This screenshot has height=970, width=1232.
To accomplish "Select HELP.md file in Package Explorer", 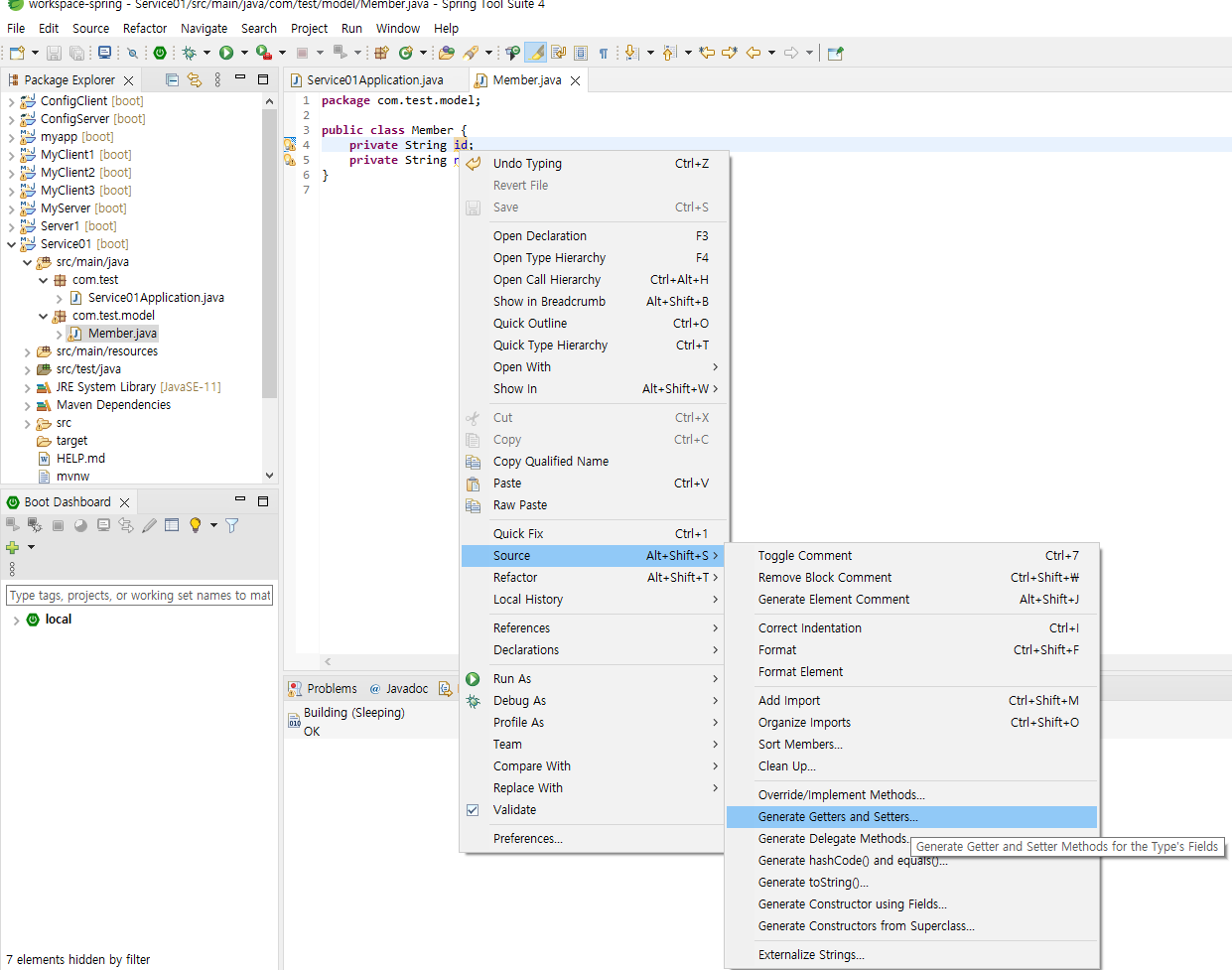I will pyautogui.click(x=80, y=459).
